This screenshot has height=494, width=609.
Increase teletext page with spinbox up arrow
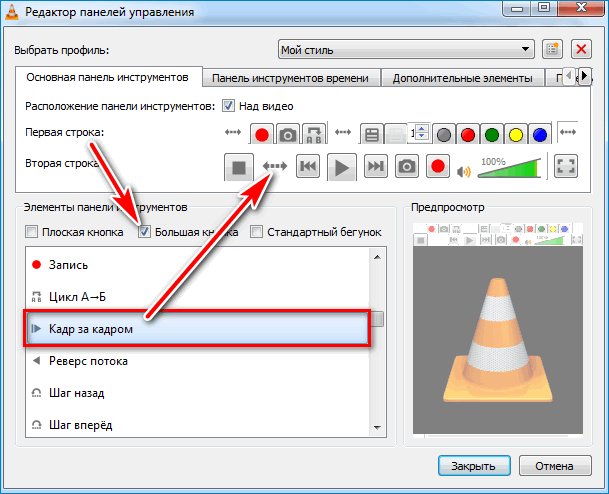pos(421,129)
